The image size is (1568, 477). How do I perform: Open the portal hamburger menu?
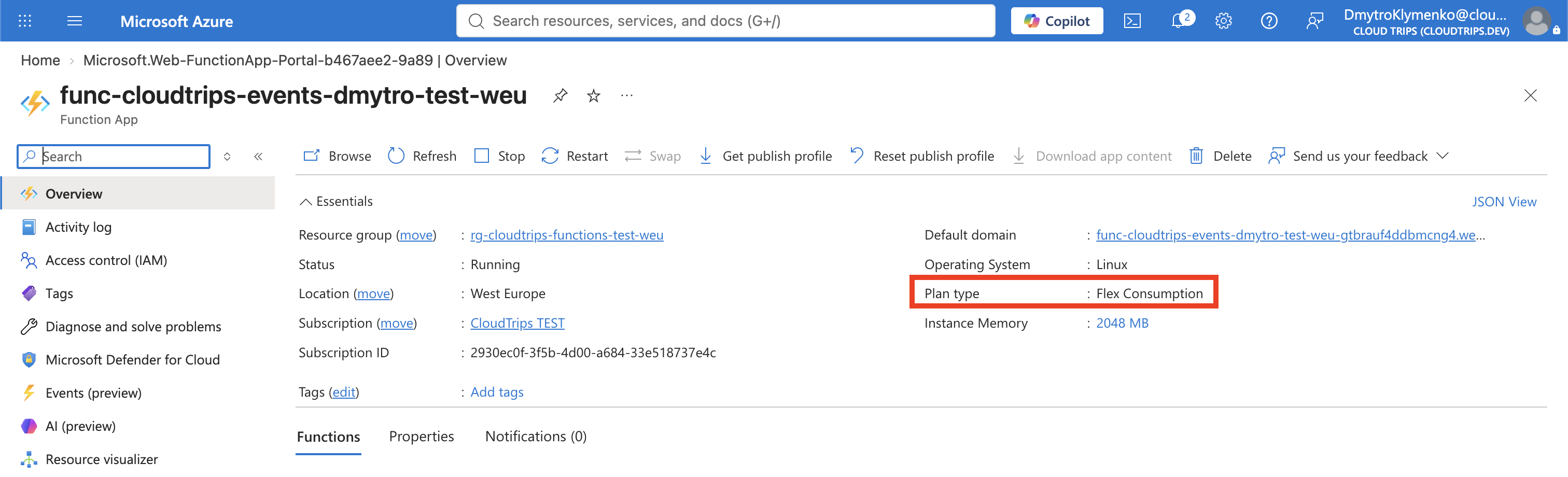tap(75, 21)
